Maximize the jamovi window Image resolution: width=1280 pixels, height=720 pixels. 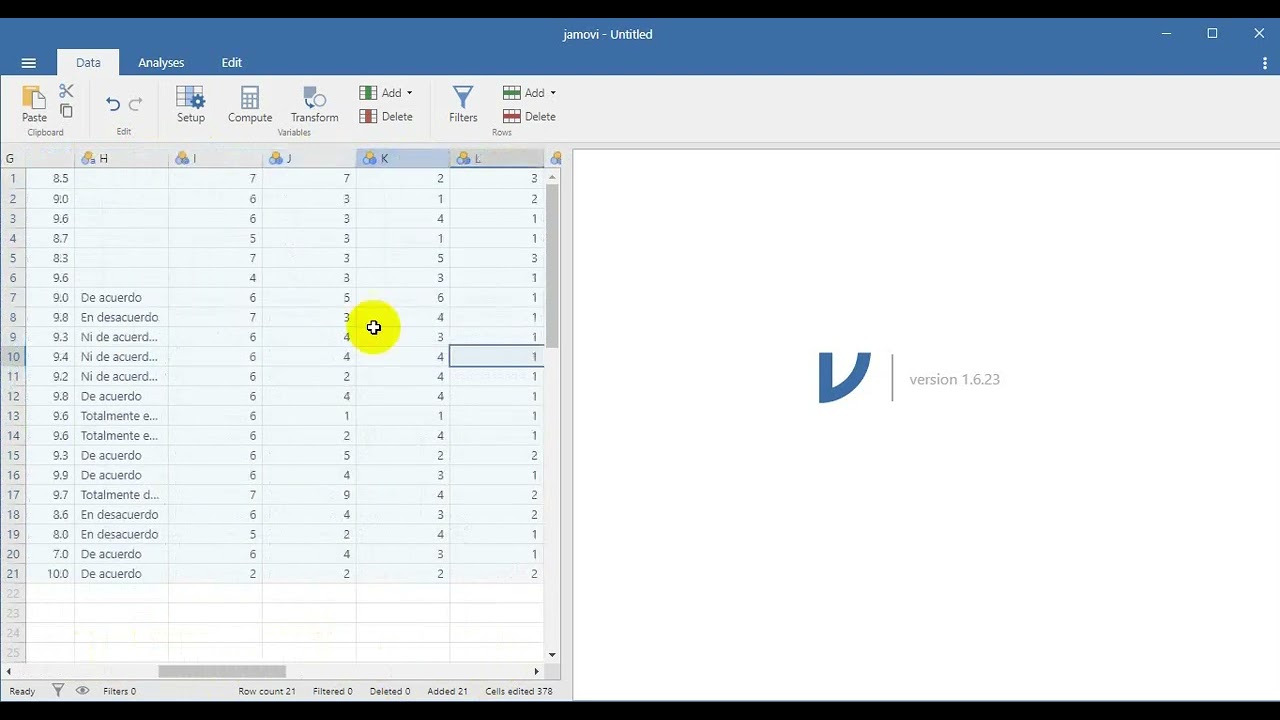click(x=1212, y=33)
